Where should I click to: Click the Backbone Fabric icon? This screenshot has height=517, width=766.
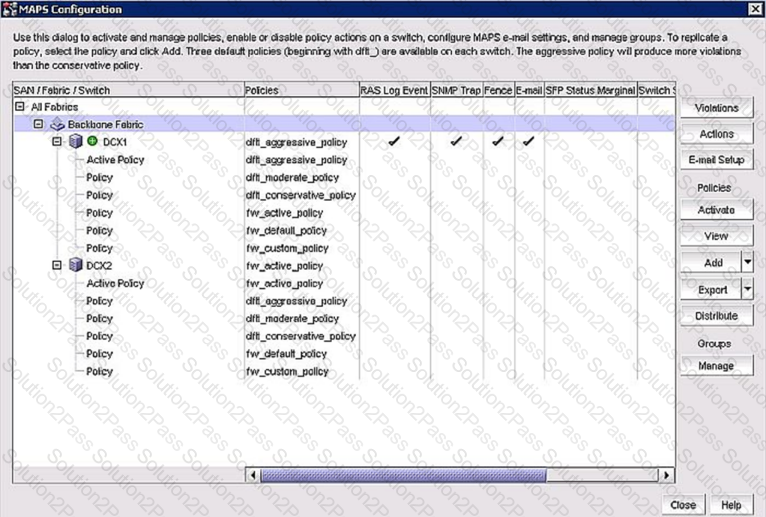[x=58, y=124]
